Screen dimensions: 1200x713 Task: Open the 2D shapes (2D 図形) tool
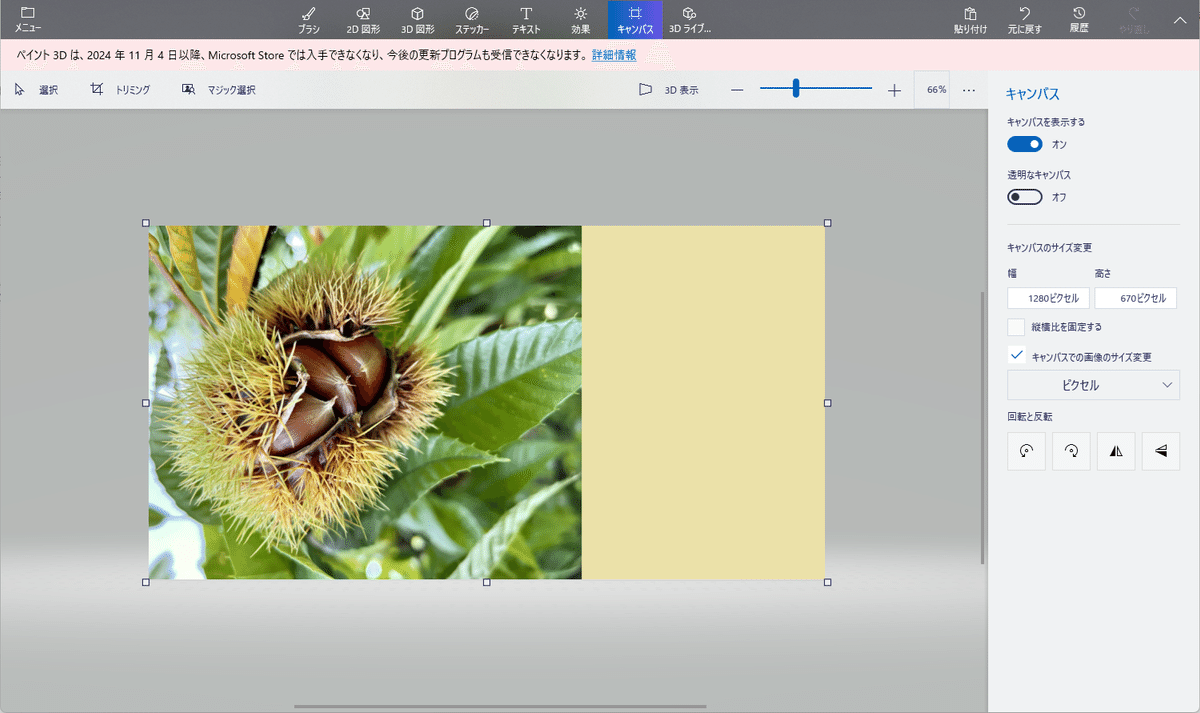point(364,19)
